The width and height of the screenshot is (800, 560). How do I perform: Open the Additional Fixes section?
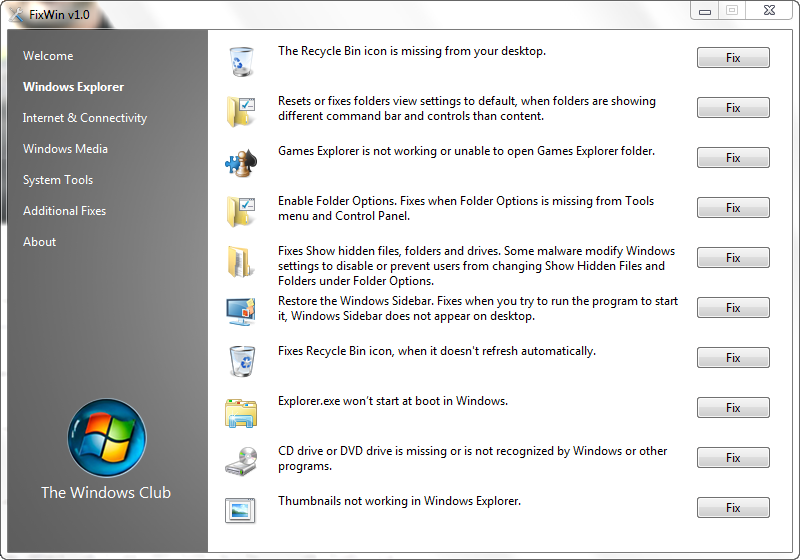pos(64,211)
